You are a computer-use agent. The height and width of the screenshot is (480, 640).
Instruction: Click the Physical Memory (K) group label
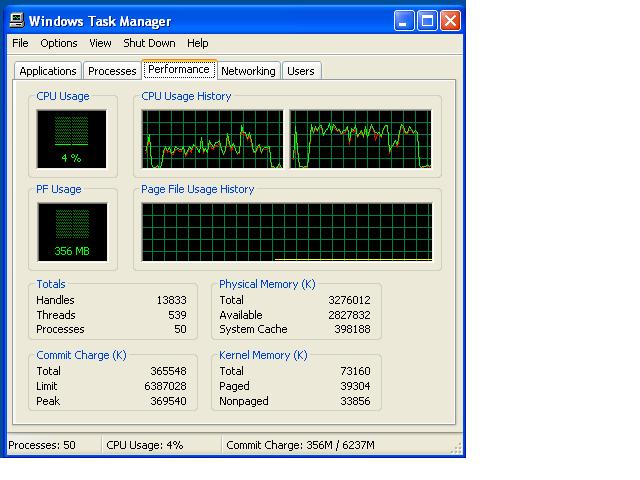point(267,284)
